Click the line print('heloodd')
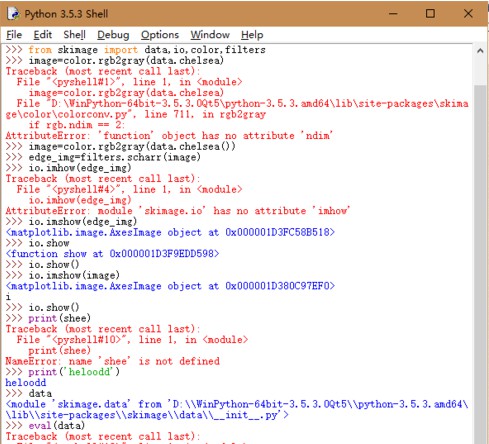This screenshot has width=489, height=444. (x=74, y=372)
